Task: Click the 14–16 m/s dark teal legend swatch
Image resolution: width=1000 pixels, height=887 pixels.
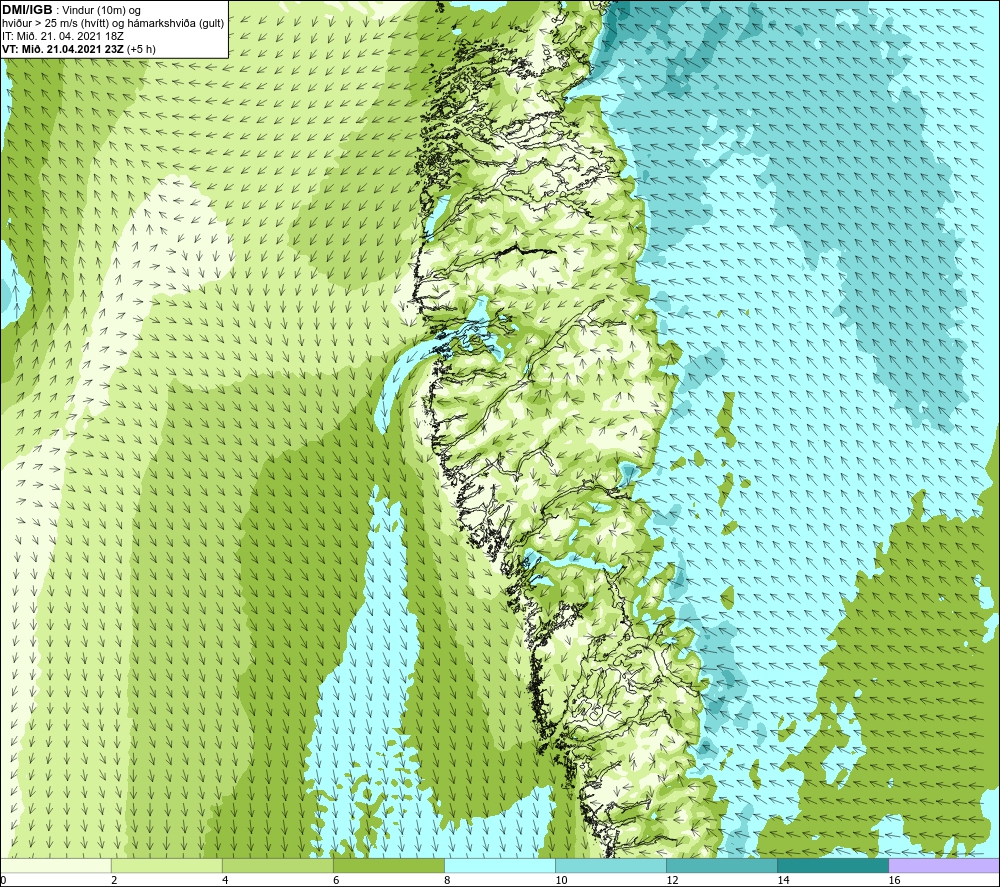Action: pos(833,865)
